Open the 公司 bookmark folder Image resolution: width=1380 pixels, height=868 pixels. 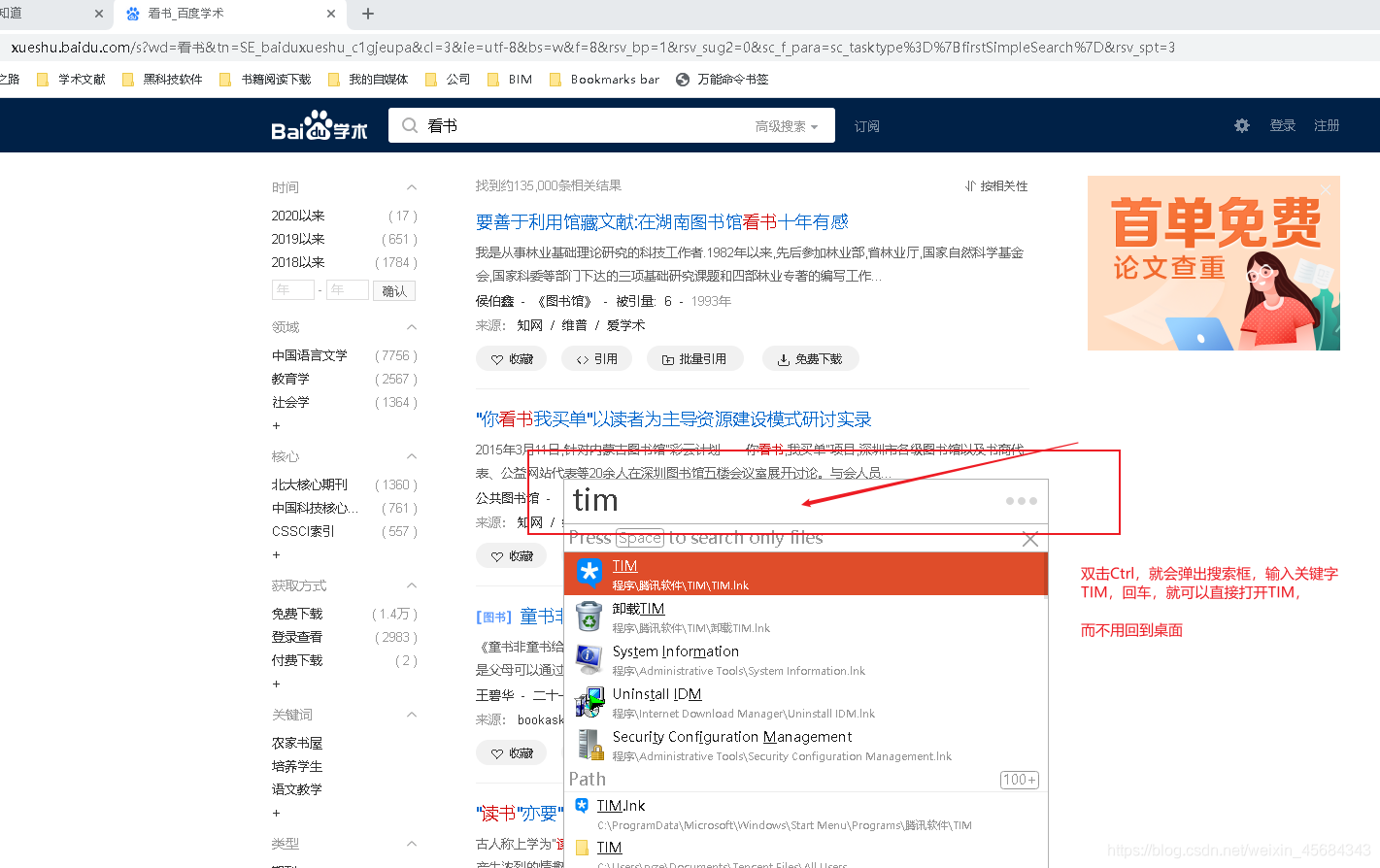pyautogui.click(x=448, y=80)
